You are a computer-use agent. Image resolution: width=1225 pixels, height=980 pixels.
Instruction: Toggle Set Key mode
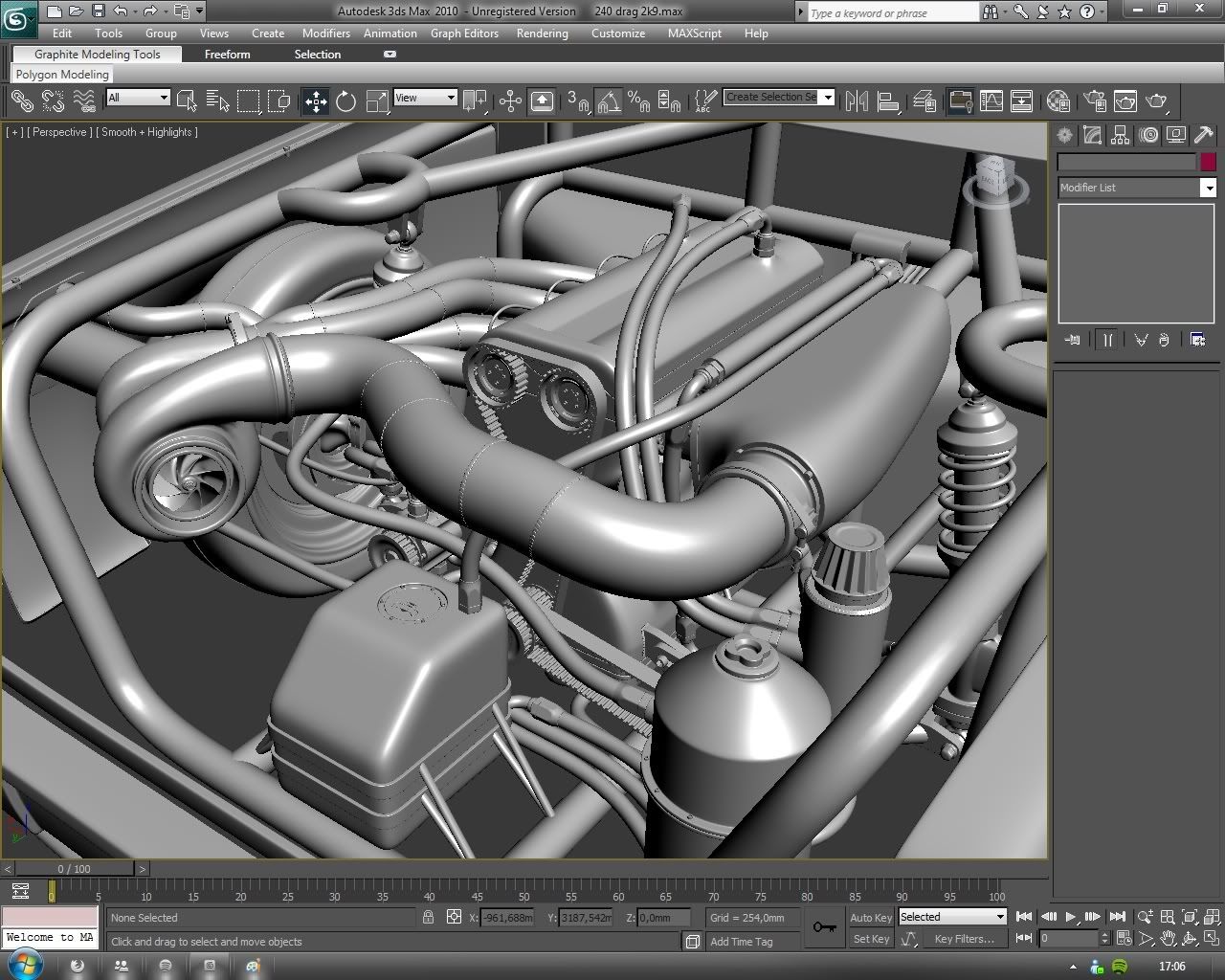coord(871,939)
